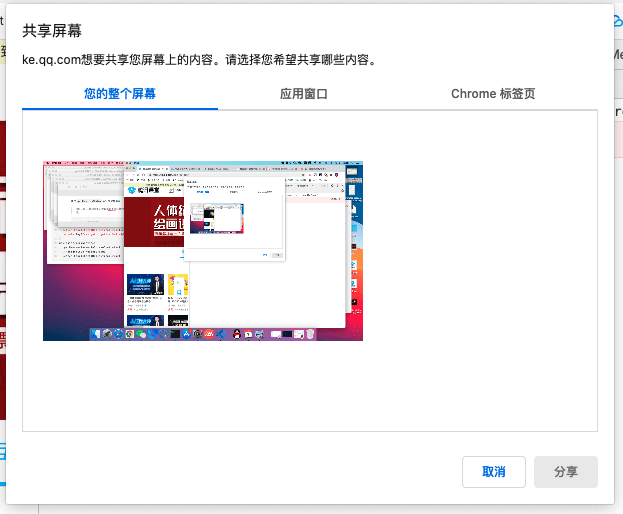
Task: Click the green WeChat icon in the preview dock
Action: (x=141, y=334)
